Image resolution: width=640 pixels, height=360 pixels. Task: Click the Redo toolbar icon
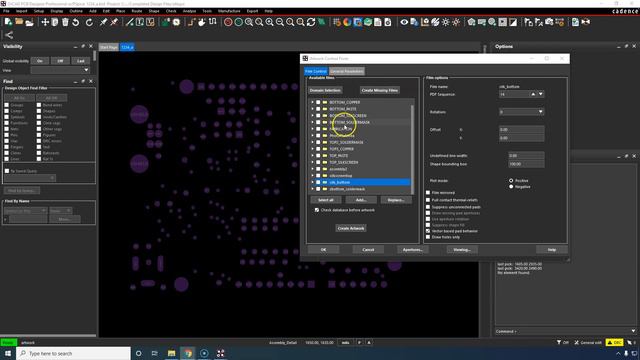click(x=89, y=22)
